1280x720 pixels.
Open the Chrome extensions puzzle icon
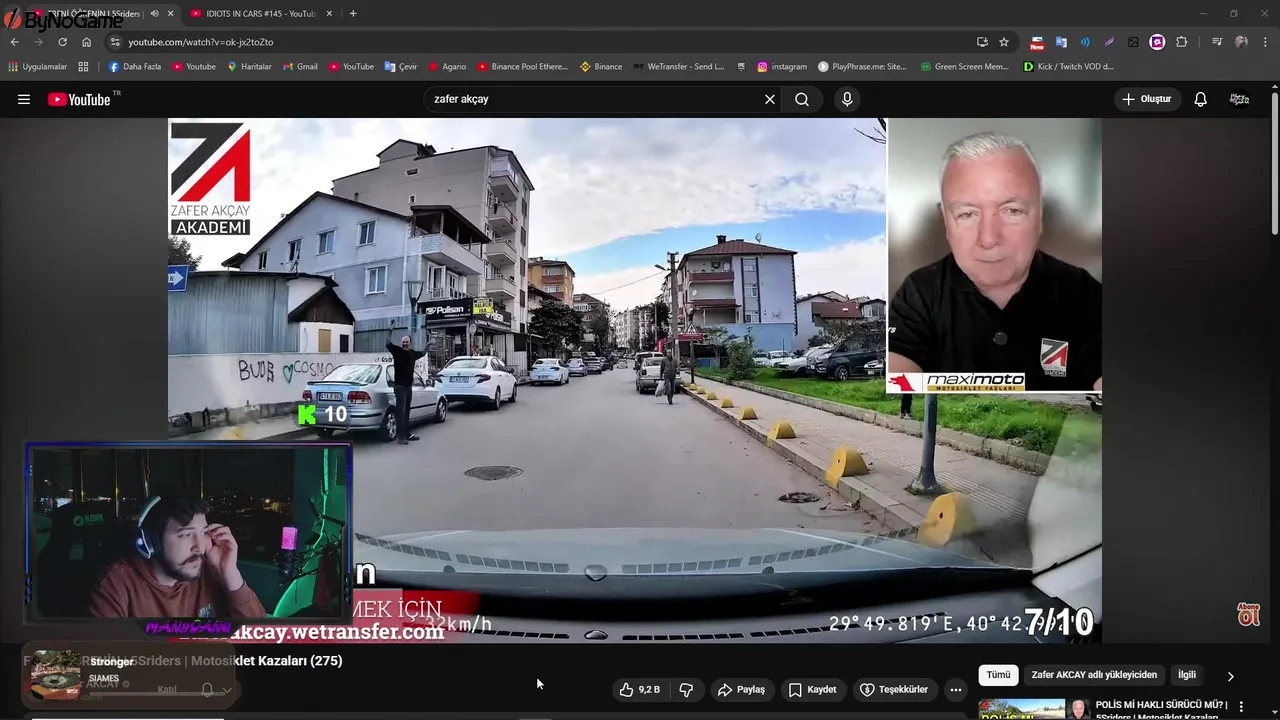coord(1182,42)
